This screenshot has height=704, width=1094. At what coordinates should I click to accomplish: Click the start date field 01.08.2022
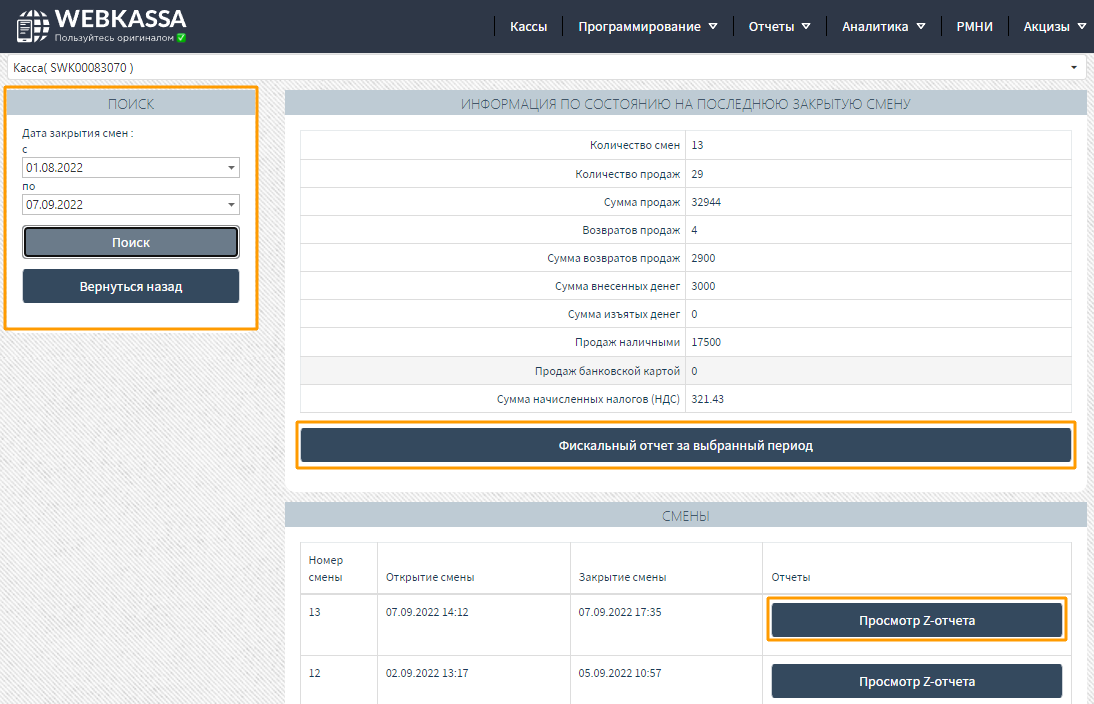coord(130,167)
